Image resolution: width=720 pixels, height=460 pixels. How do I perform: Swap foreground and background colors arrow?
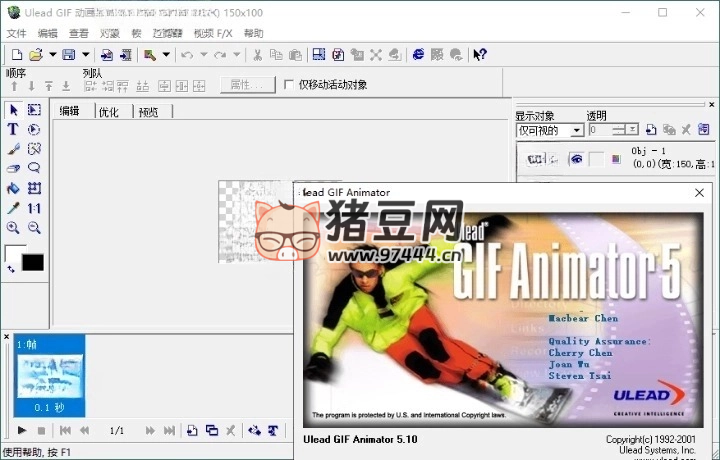[x=11, y=269]
